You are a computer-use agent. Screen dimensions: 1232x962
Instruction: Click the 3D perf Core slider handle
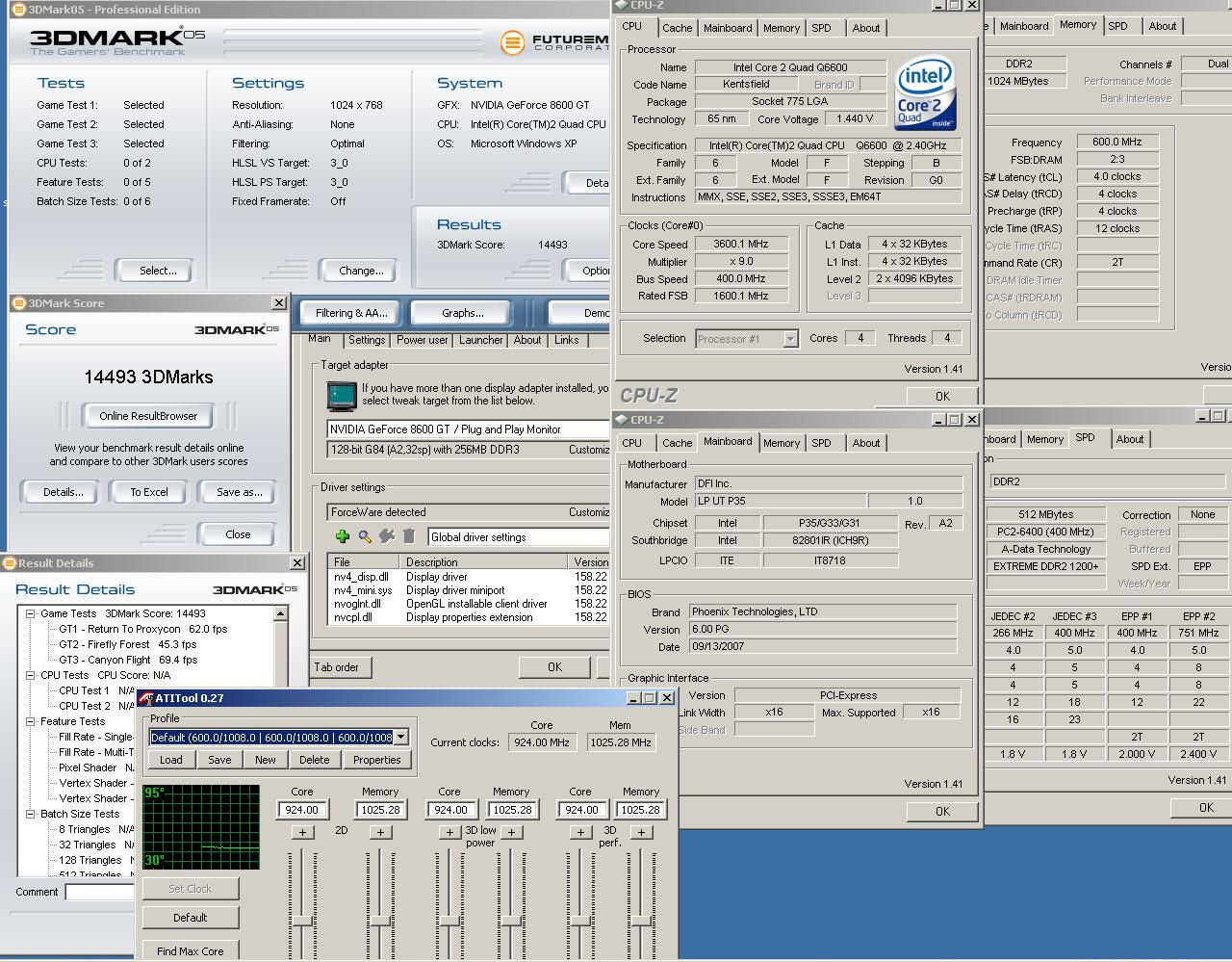(580, 922)
